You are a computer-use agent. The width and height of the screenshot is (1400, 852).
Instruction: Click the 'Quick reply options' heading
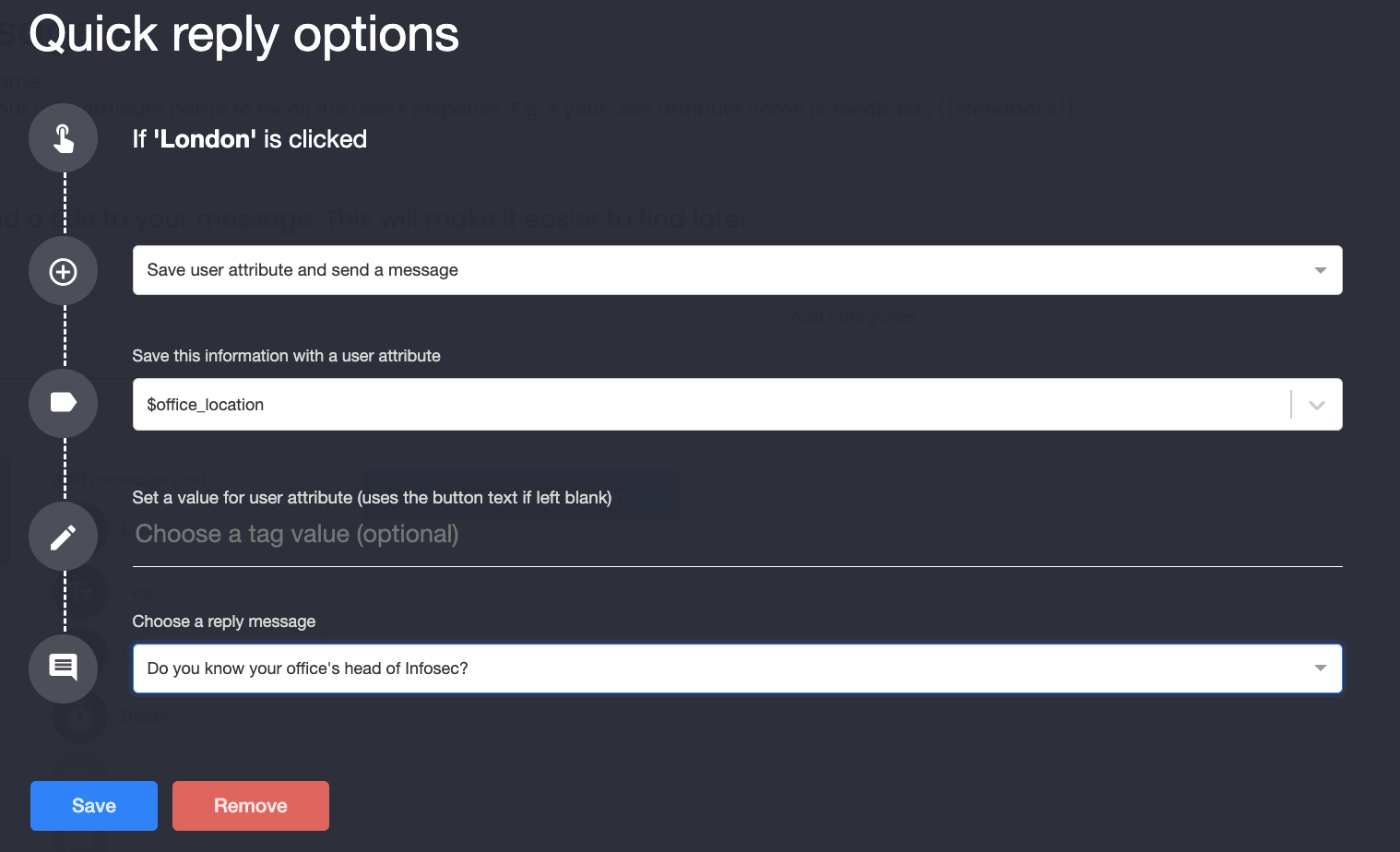243,35
